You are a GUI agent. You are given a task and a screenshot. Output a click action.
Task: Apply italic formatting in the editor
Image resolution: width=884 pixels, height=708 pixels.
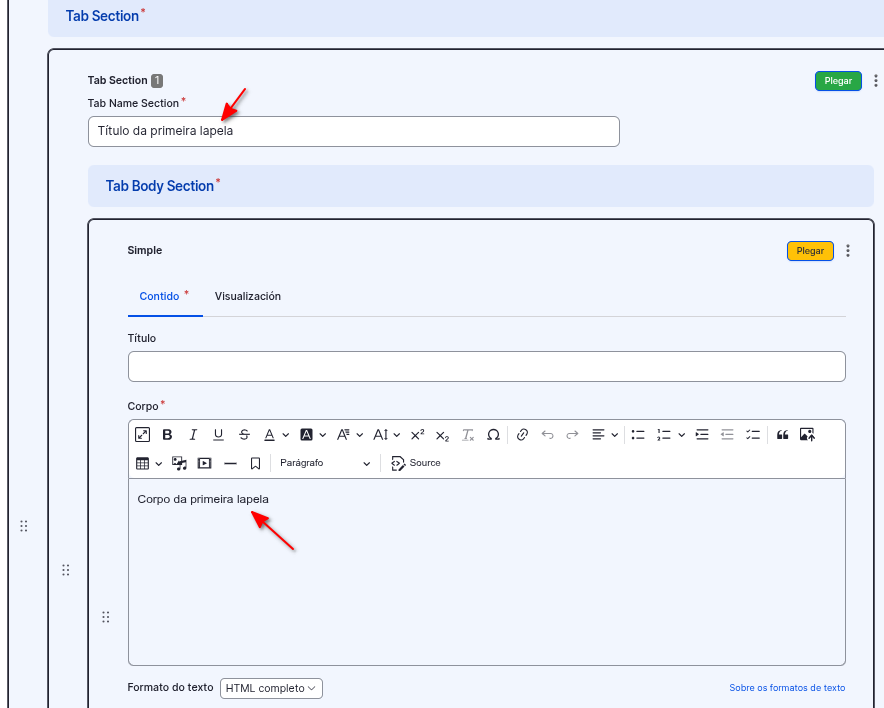[193, 435]
